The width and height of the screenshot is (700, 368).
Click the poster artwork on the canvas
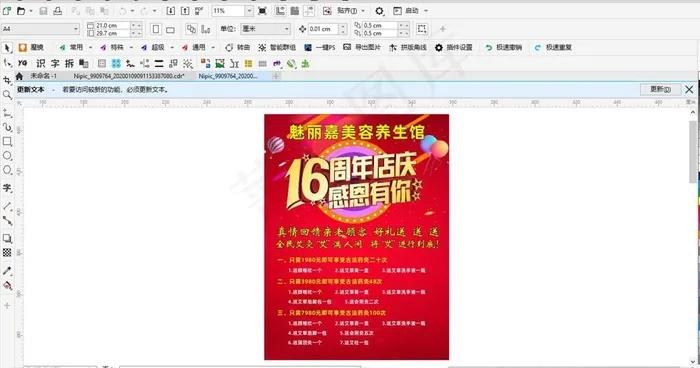[x=356, y=237]
